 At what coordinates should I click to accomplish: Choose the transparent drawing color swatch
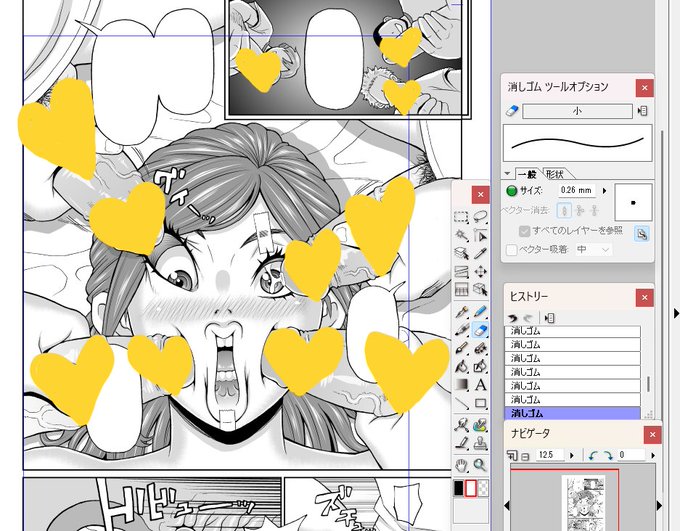pos(483,488)
